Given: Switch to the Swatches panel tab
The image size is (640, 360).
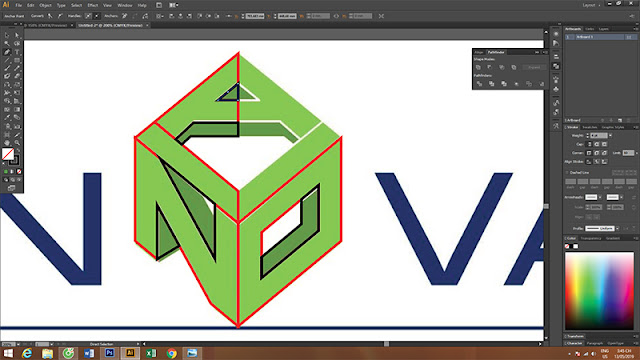Looking at the screenshot, I should pyautogui.click(x=589, y=127).
